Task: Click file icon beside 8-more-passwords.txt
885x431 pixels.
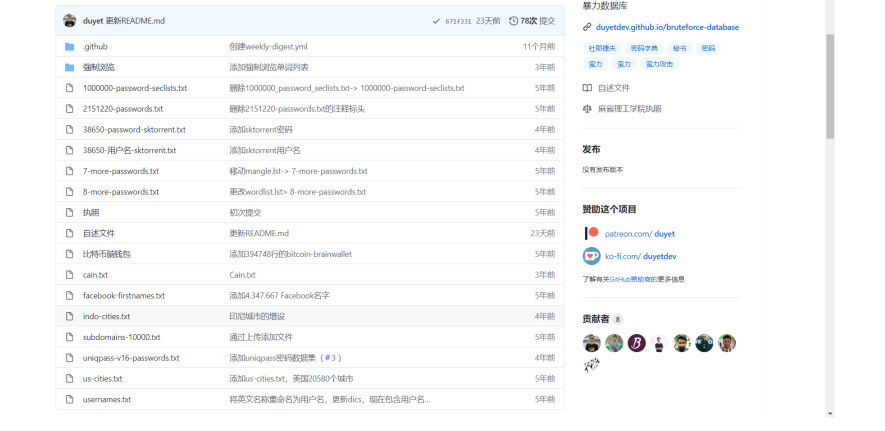Action: [x=69, y=192]
